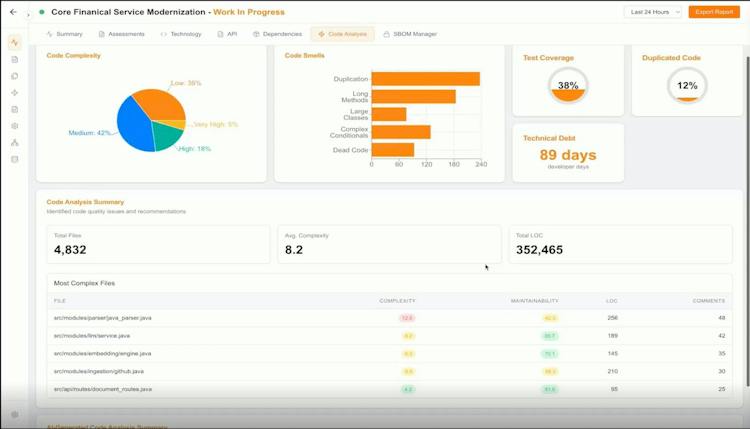This screenshot has height=429, width=750.
Task: Select the highlighted activity icon in left sidebar
Action: pos(15,43)
